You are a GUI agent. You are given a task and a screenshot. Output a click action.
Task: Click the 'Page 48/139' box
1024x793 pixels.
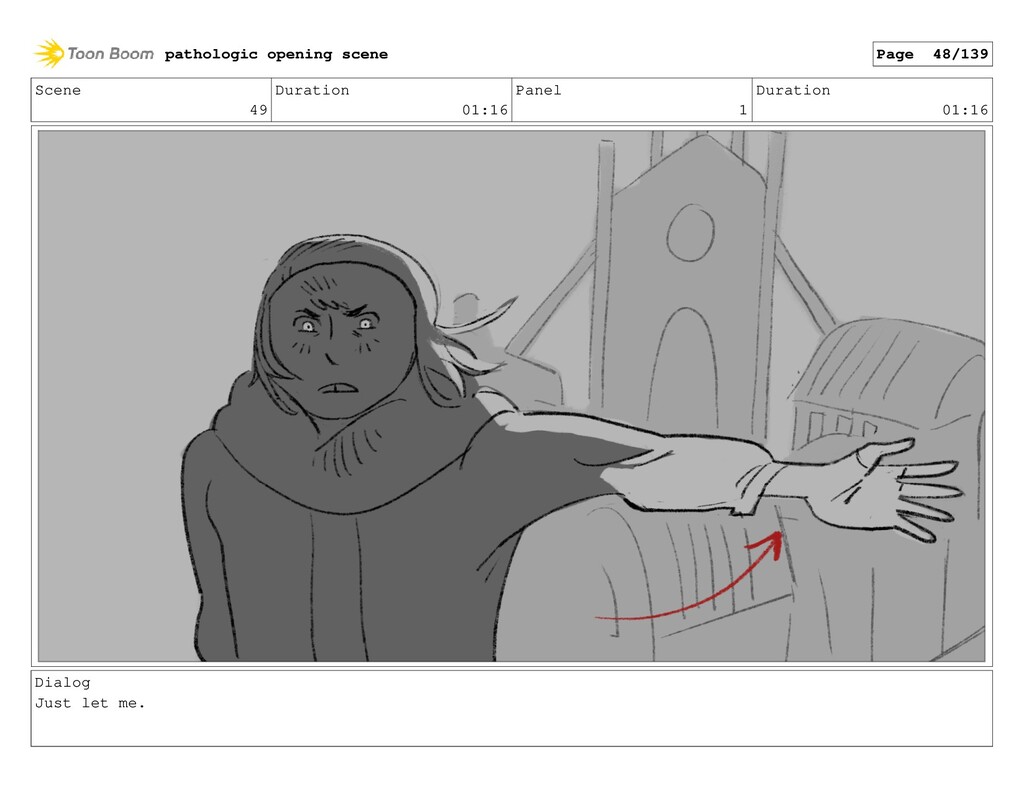click(x=932, y=54)
